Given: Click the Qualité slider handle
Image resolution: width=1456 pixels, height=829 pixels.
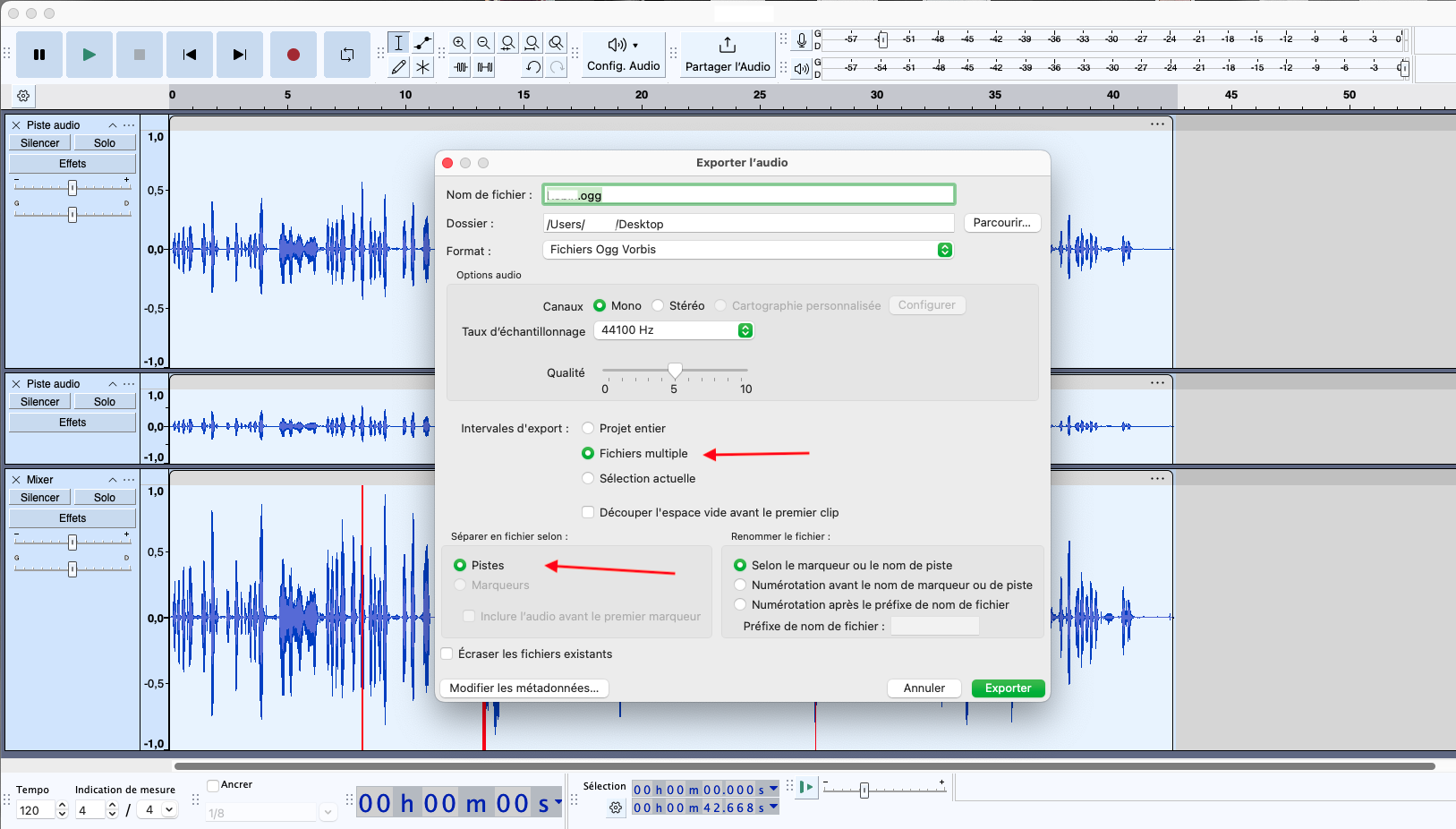Looking at the screenshot, I should [x=675, y=370].
